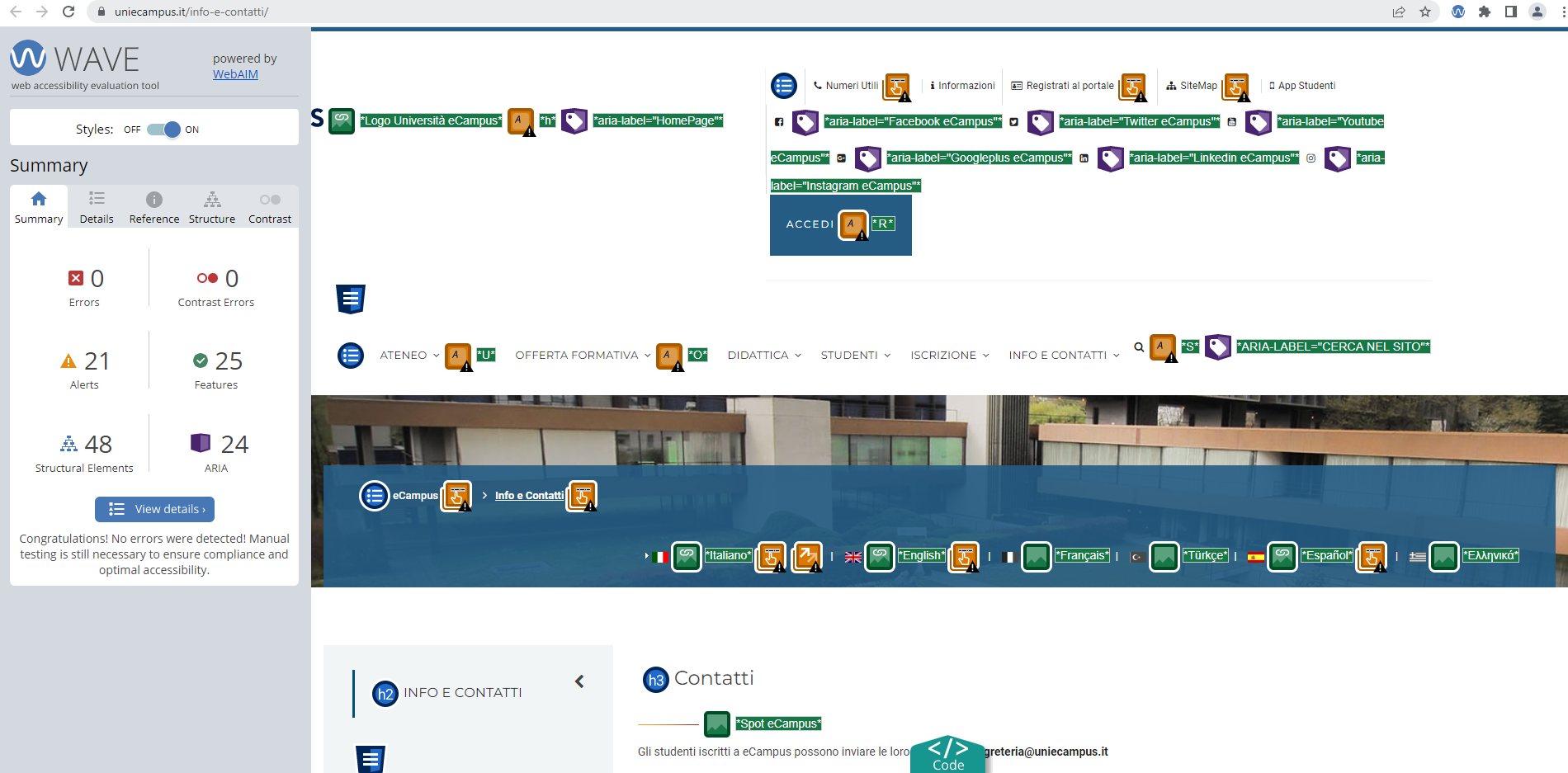
Task: Bookmark this page with the star icon
Action: click(1425, 12)
